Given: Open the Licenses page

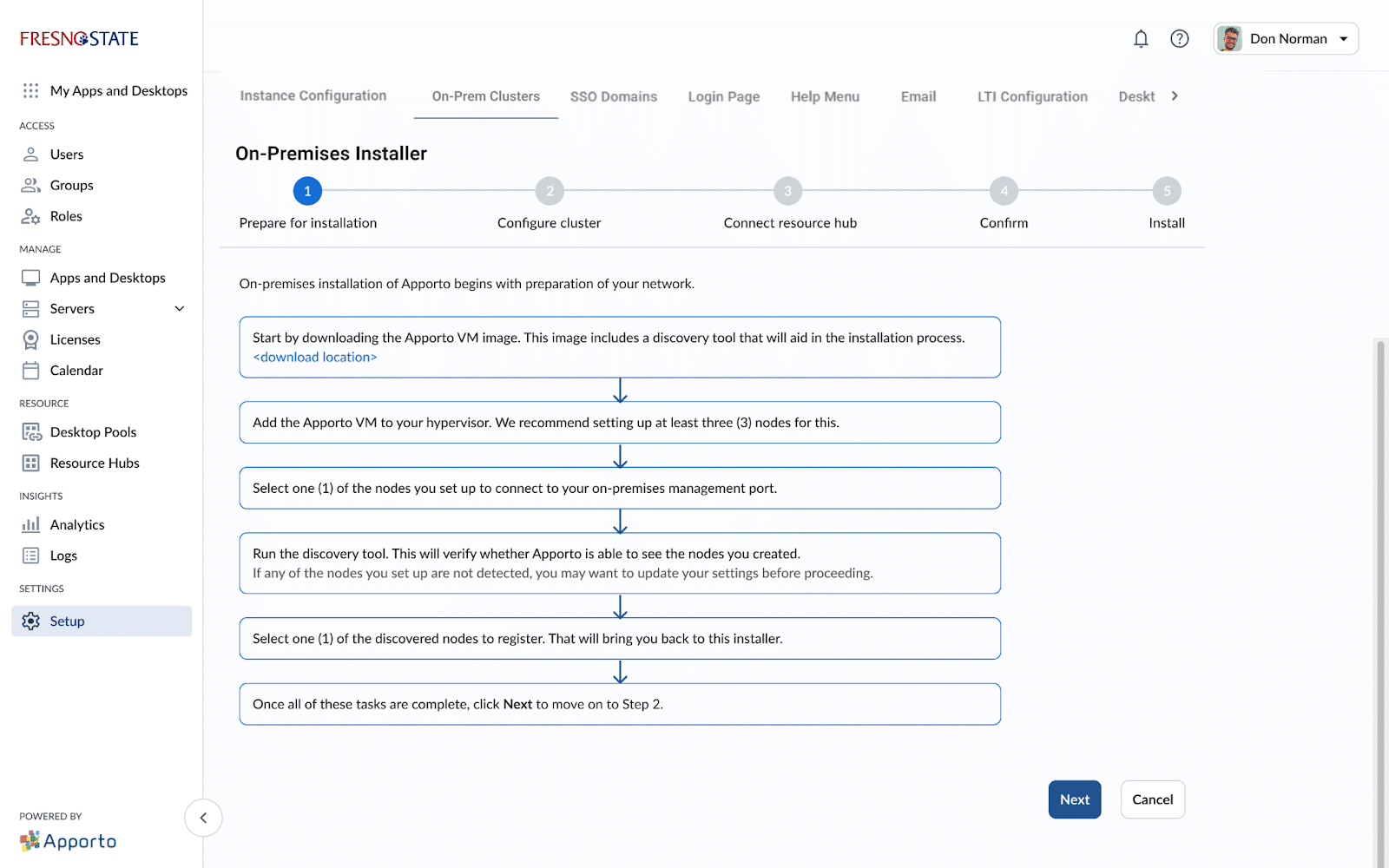Looking at the screenshot, I should 75,339.
